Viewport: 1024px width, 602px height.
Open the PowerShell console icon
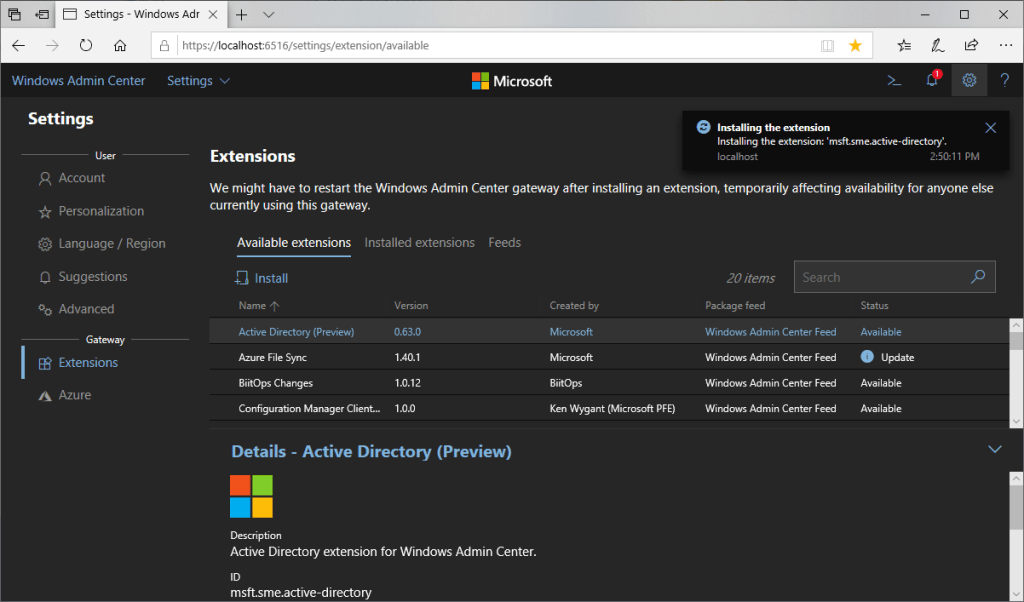point(893,80)
